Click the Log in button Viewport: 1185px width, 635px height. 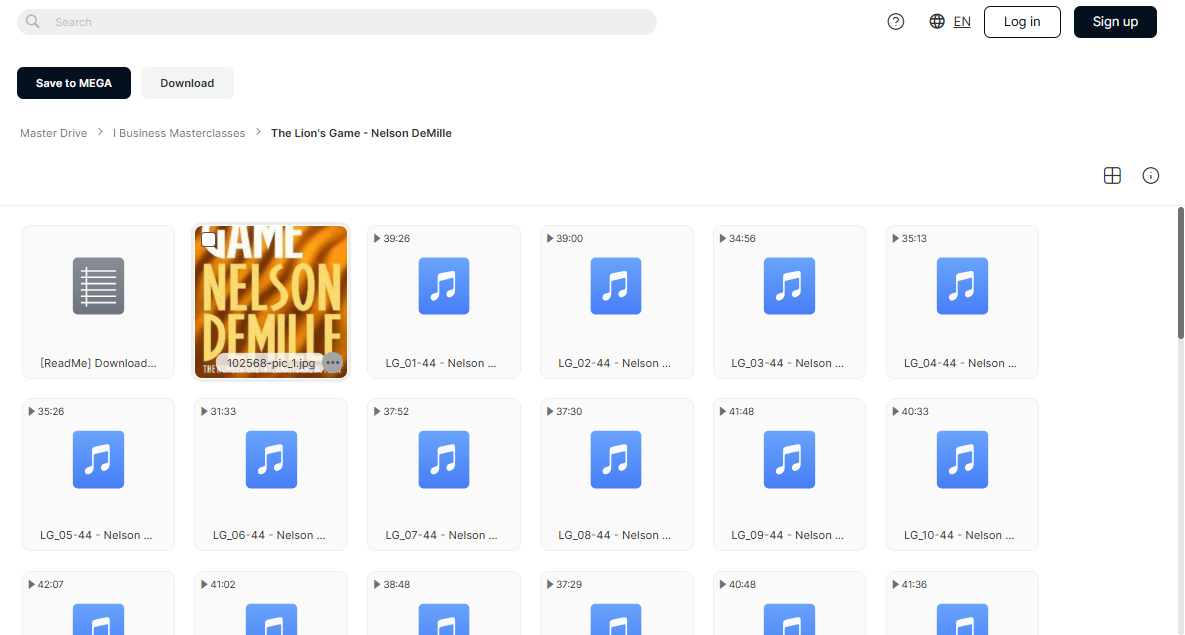(1022, 22)
